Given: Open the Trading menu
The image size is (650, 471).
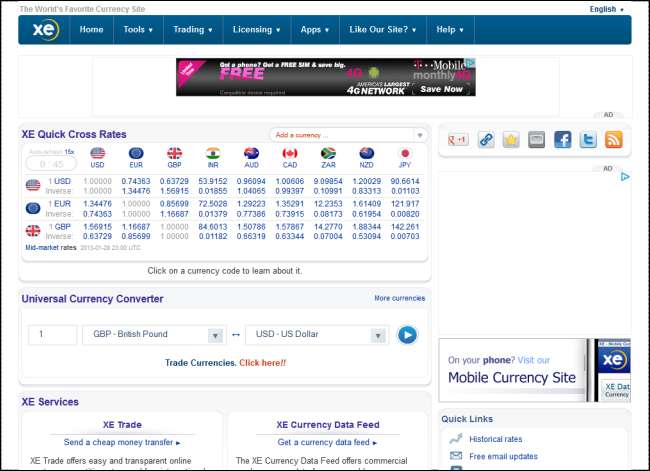Looking at the screenshot, I should pos(191,30).
